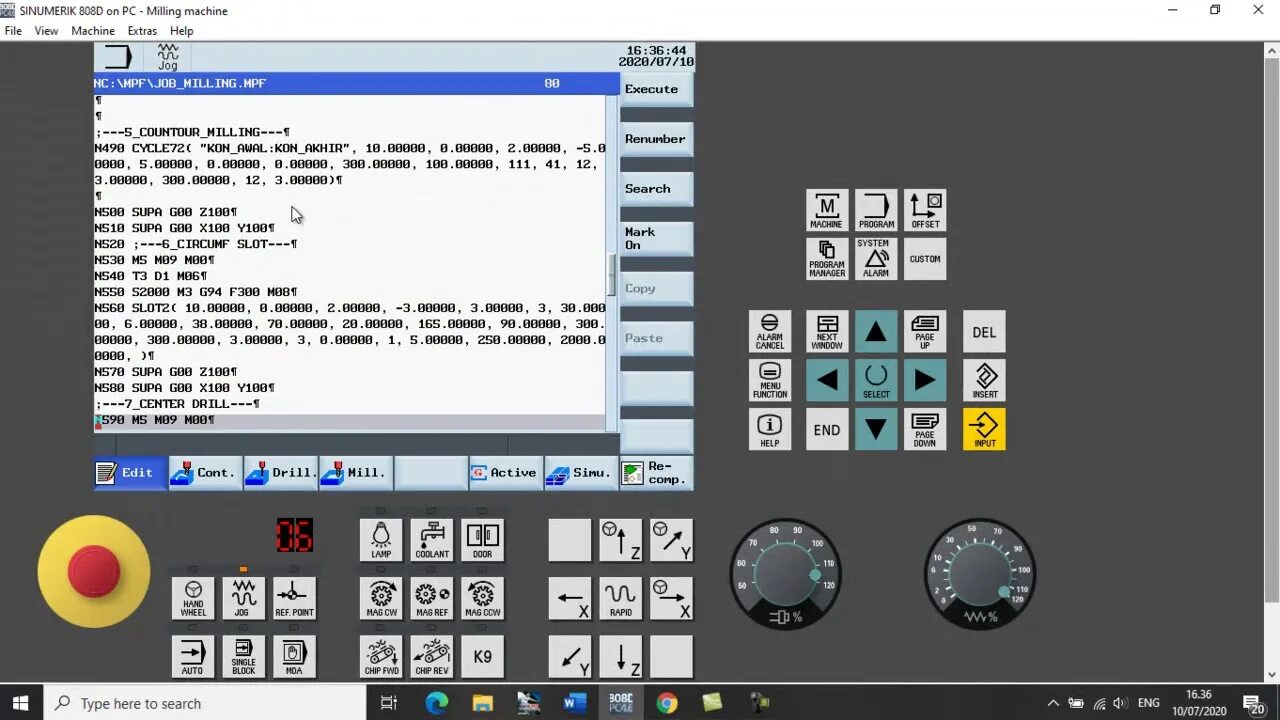The width and height of the screenshot is (1280, 720).
Task: Open the PROGRAM key on panel
Action: point(876,210)
